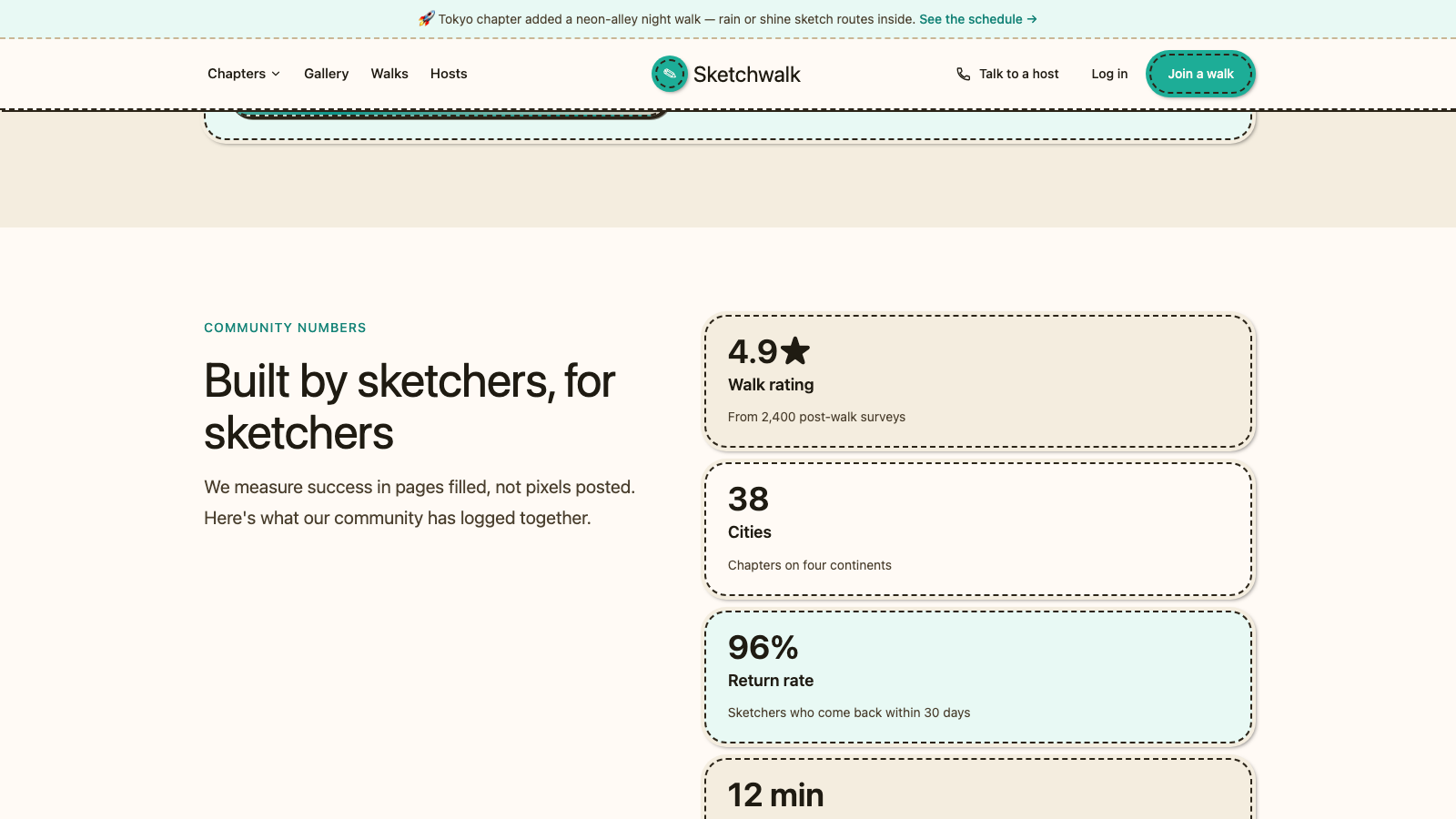Open the Log in link
Image resolution: width=1456 pixels, height=819 pixels.
1109,74
